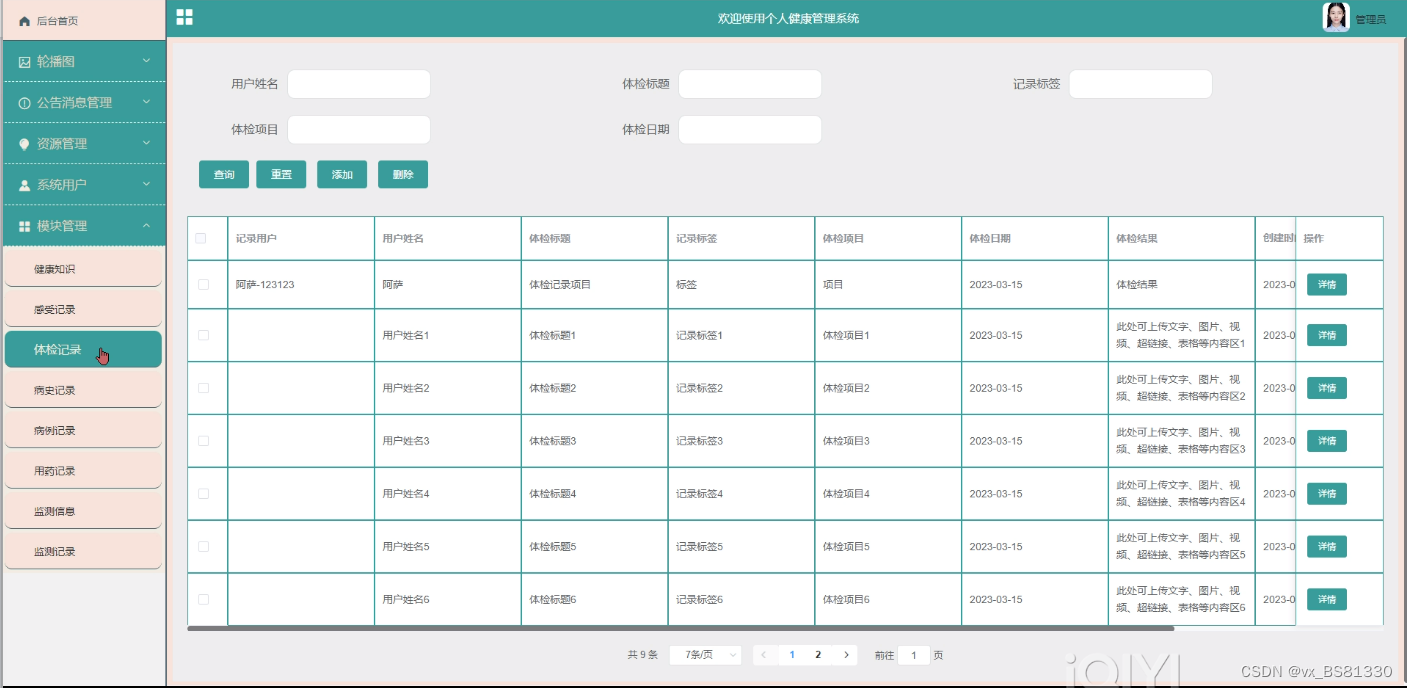The width and height of the screenshot is (1407, 688).
Task: Open 健康知识 in the sidebar
Action: click(83, 269)
